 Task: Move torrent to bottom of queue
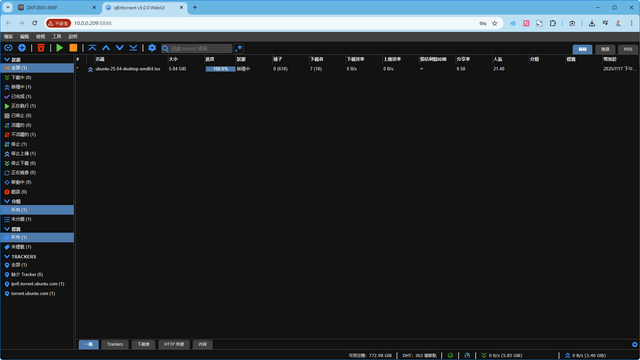tap(133, 48)
